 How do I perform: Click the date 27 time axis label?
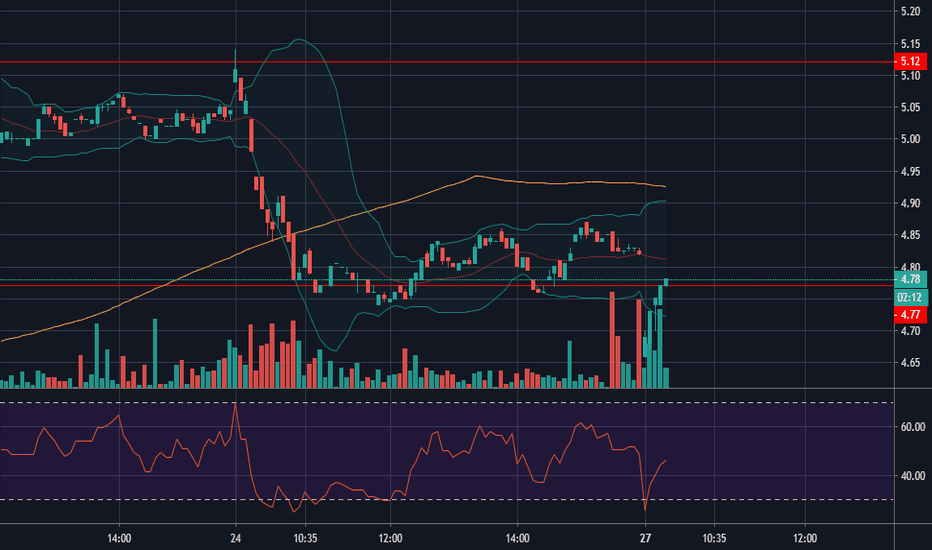(x=646, y=538)
